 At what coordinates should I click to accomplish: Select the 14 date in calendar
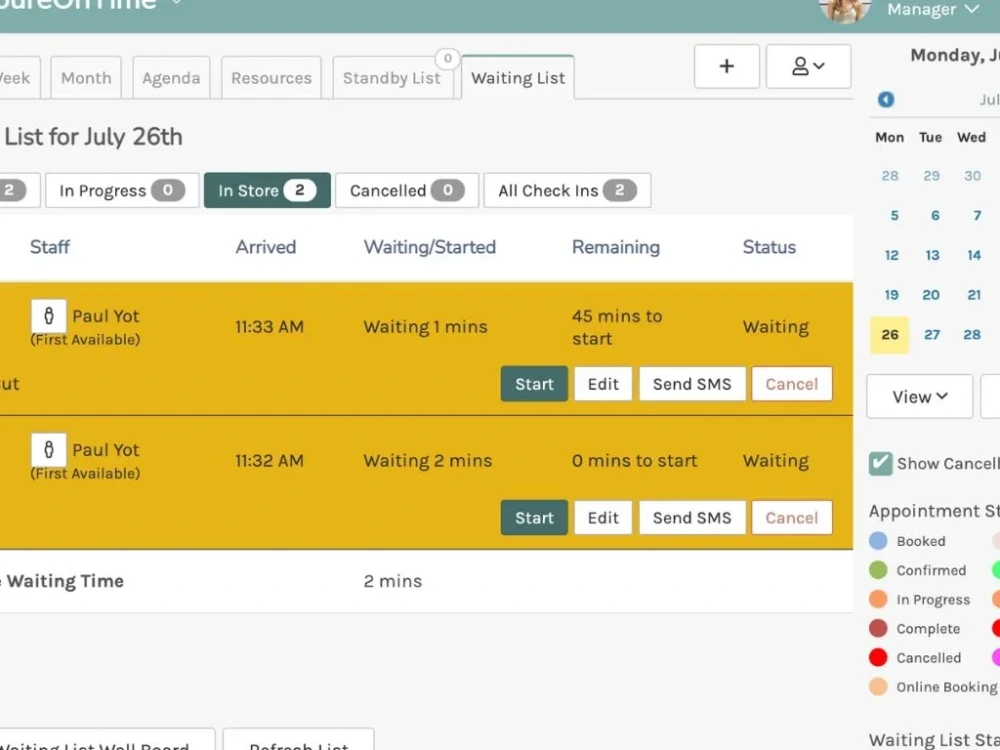pyautogui.click(x=974, y=256)
